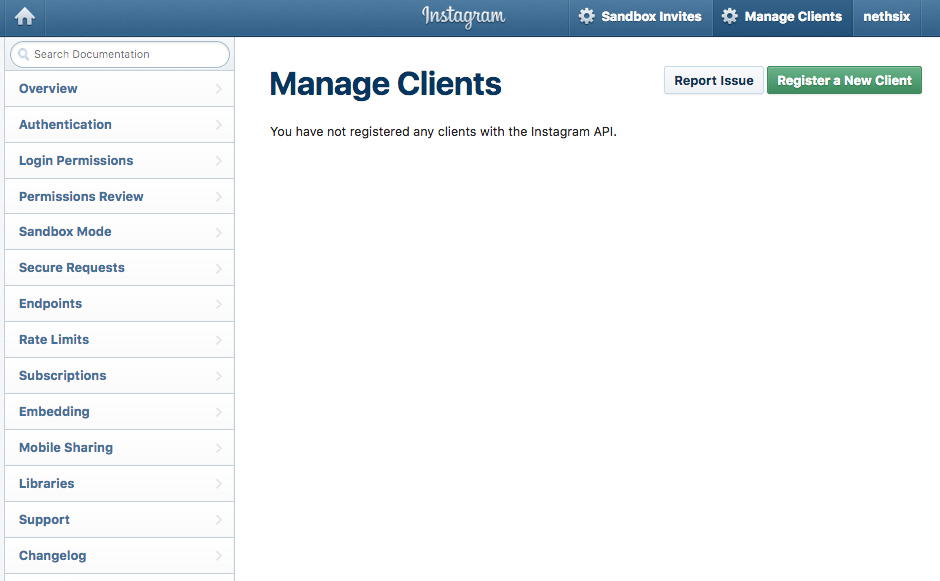Click the Instagram logo in the header
This screenshot has width=940, height=581.
click(x=463, y=17)
